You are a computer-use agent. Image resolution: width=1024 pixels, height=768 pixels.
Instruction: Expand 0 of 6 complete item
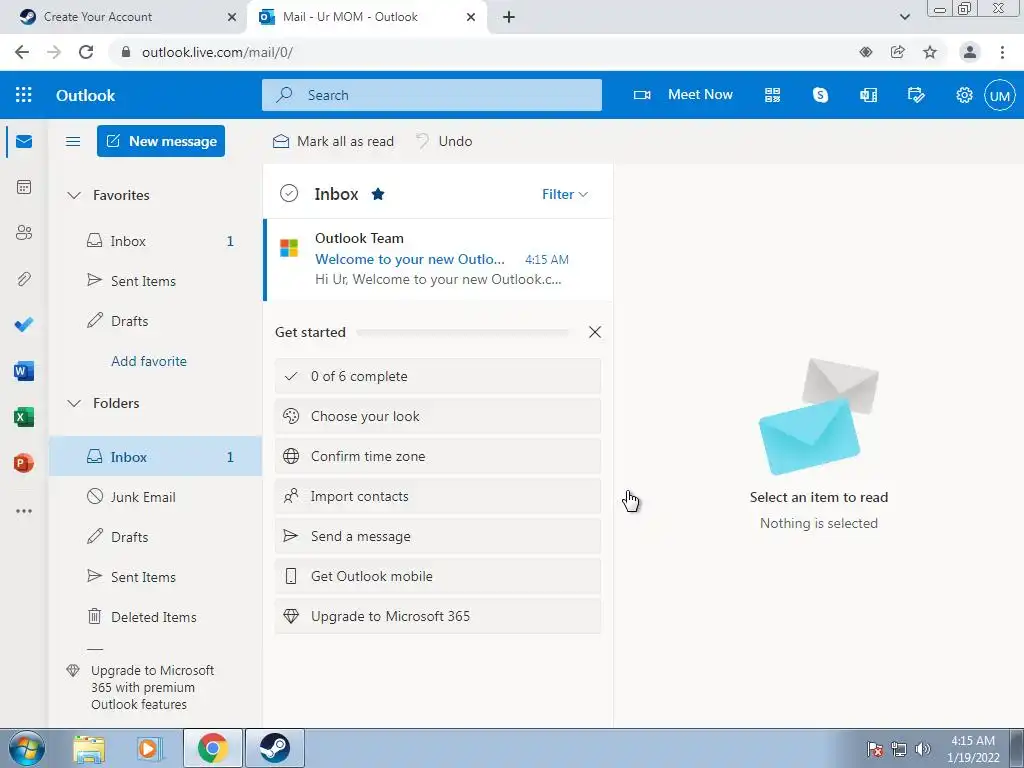click(438, 376)
